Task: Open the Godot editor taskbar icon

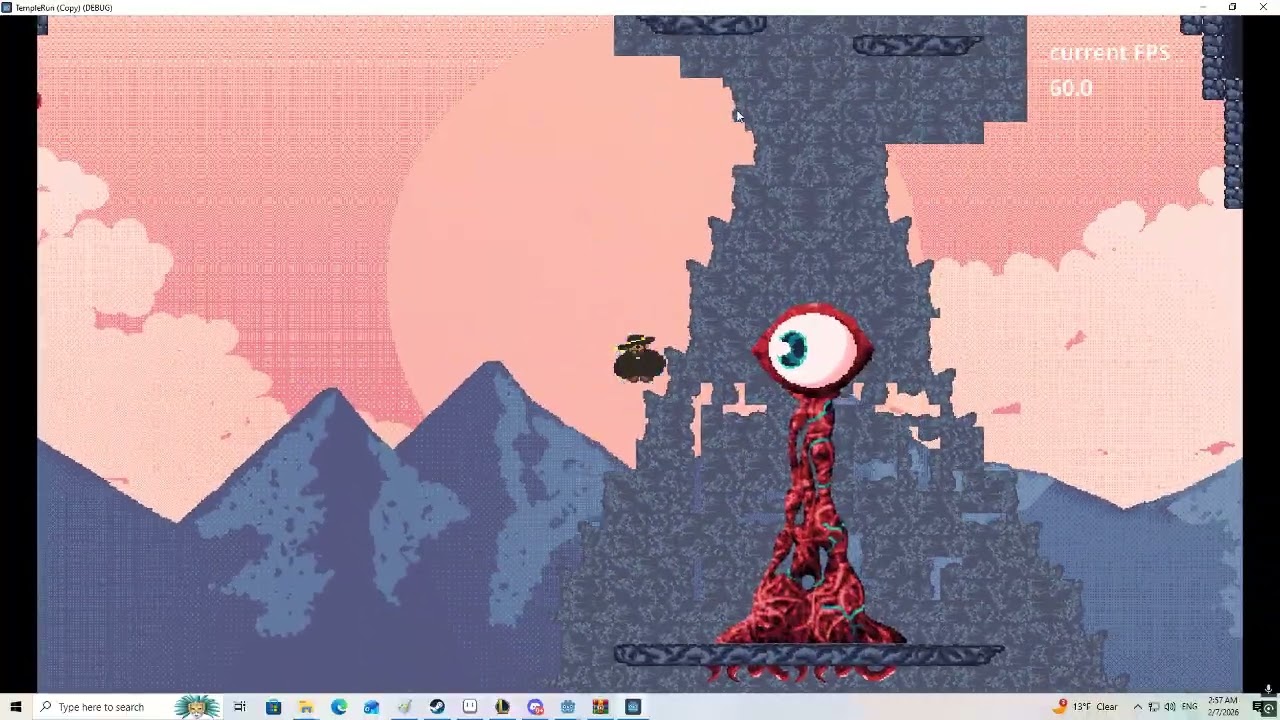Action: [x=568, y=707]
